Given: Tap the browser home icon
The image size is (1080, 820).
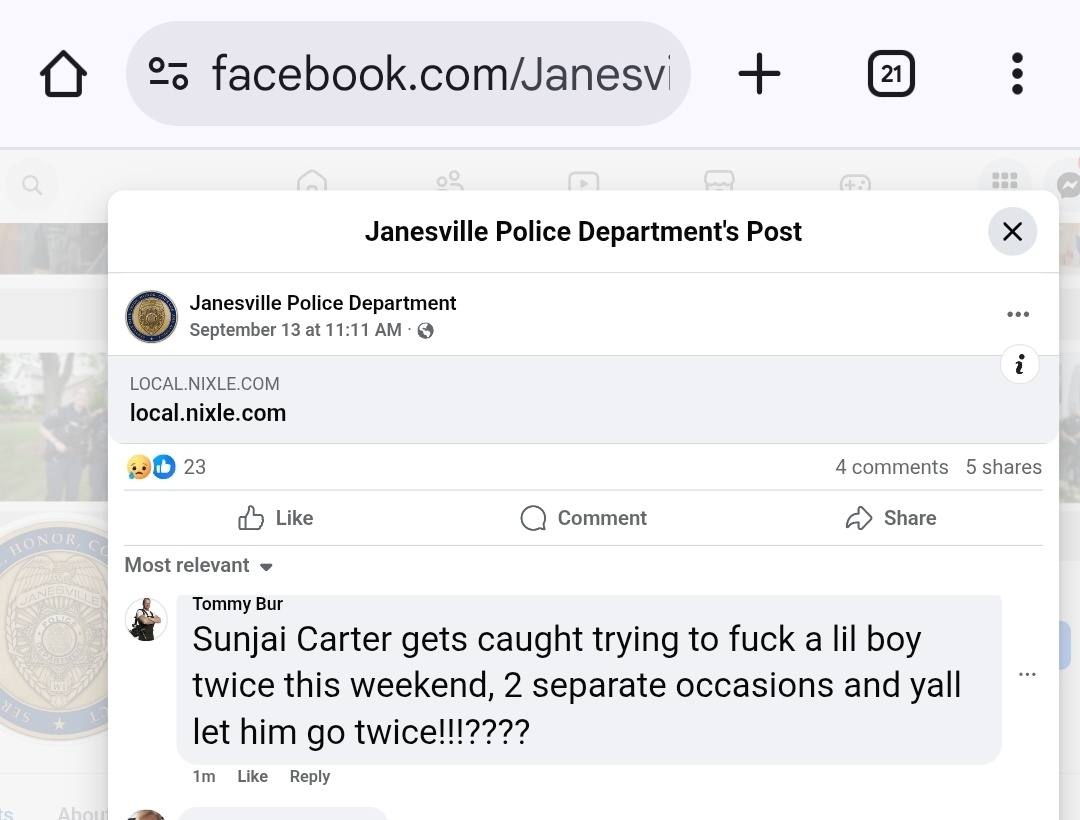Looking at the screenshot, I should pos(63,74).
